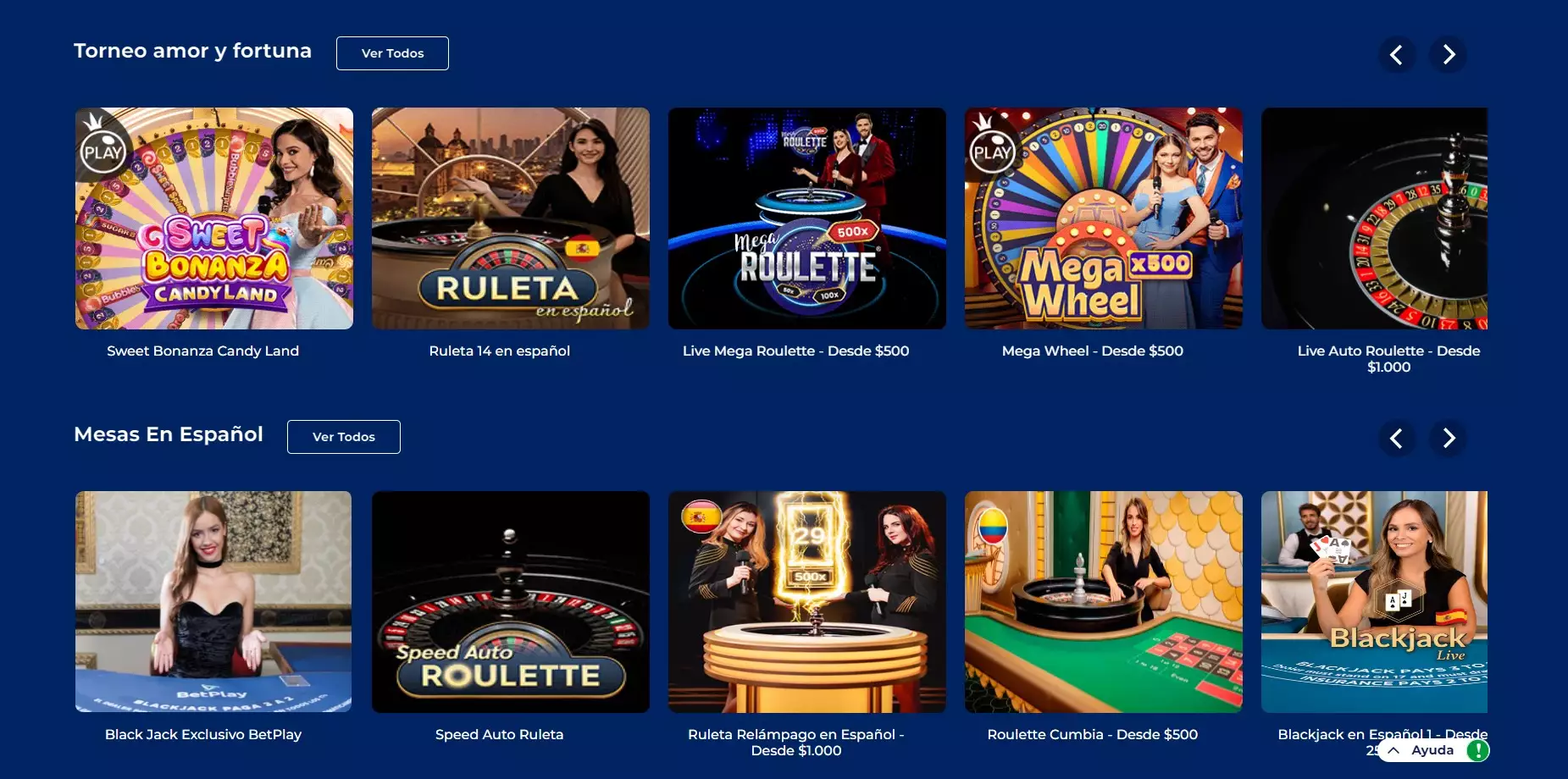Screen dimensions: 1568x779
Task: Click next arrow in Torneo amor y fortuna
Action: click(1449, 55)
